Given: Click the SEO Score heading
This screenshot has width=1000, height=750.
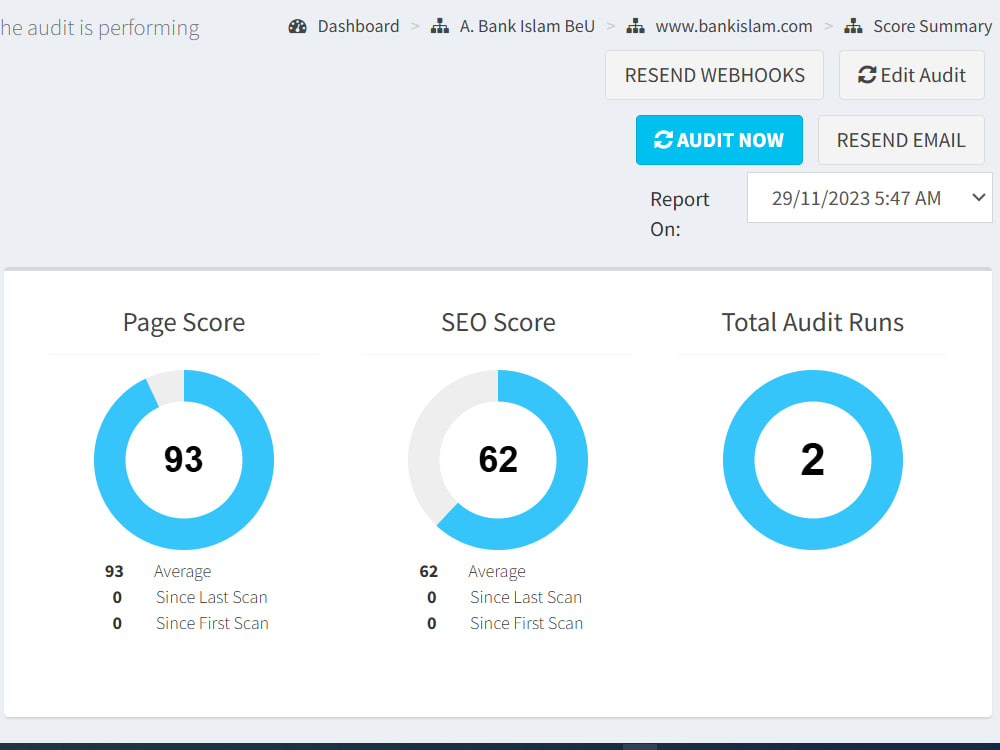Looking at the screenshot, I should 498,323.
